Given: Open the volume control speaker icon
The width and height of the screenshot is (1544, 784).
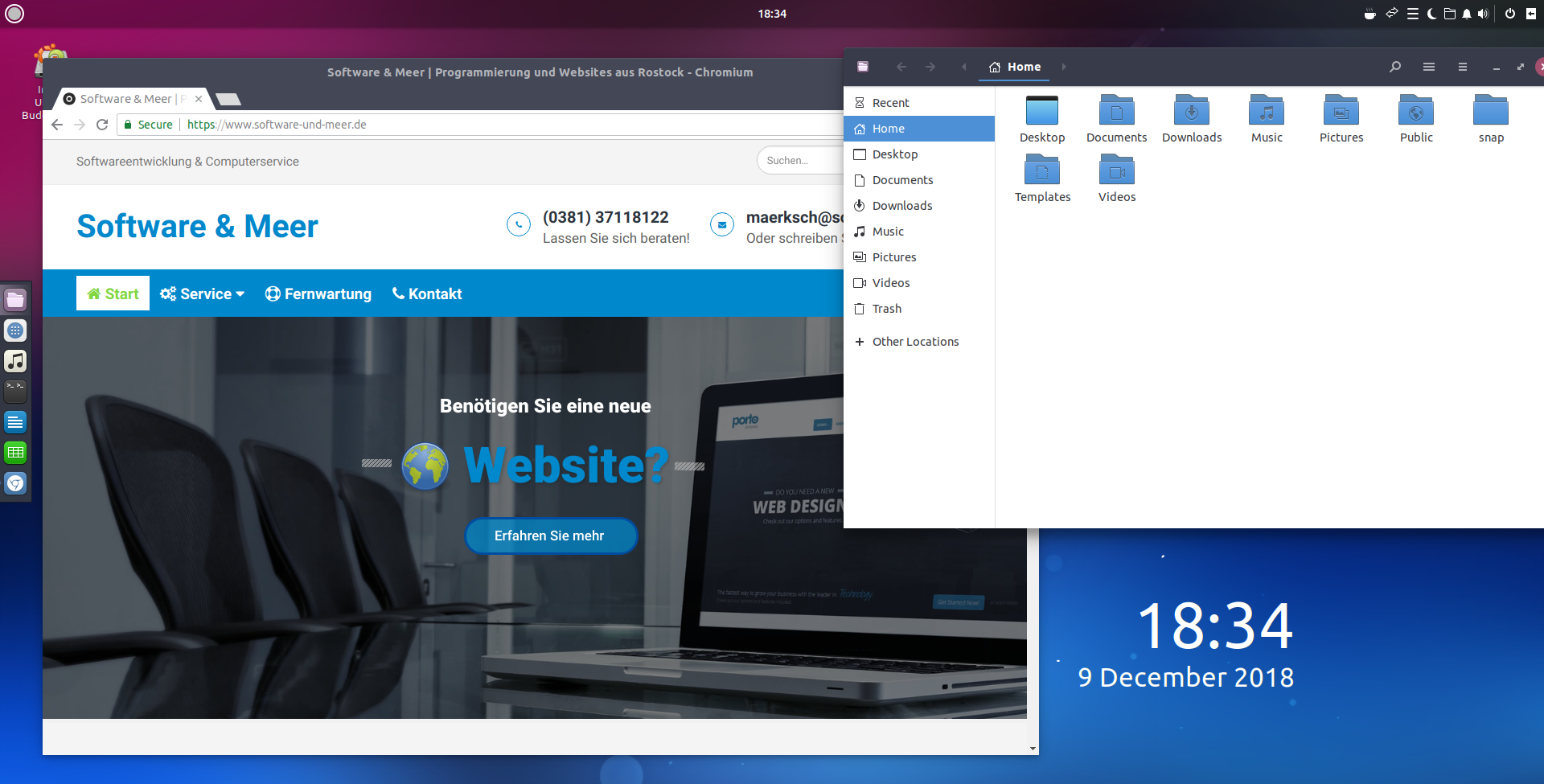Looking at the screenshot, I should [1483, 14].
